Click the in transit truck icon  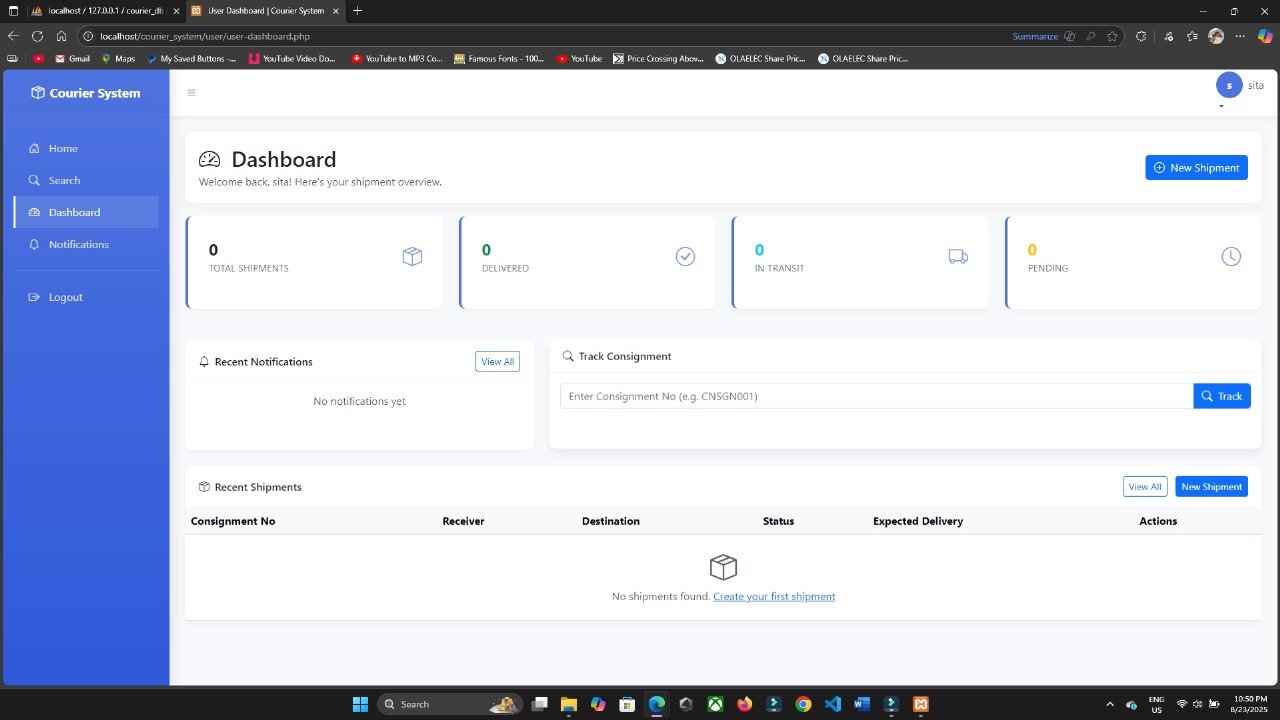tap(958, 257)
